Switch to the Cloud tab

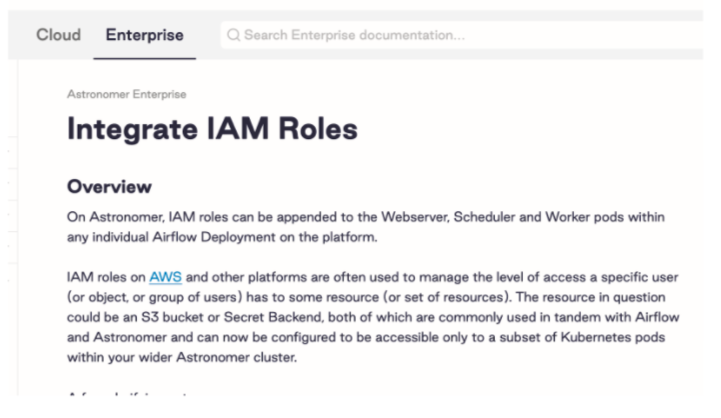(x=58, y=35)
